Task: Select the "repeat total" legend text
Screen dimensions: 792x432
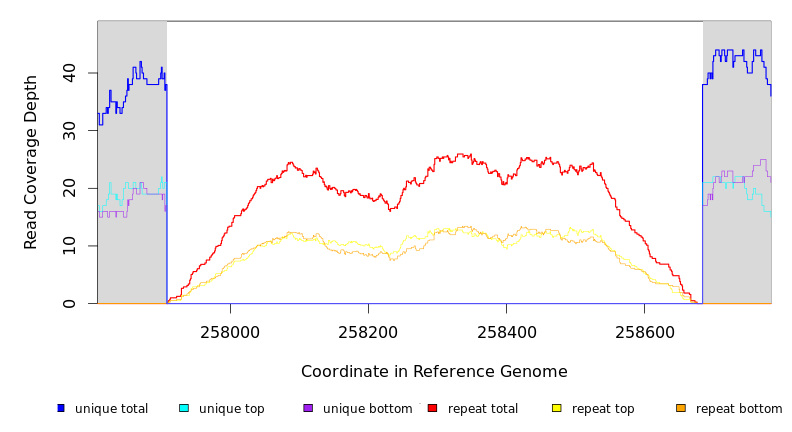Action: pos(483,409)
